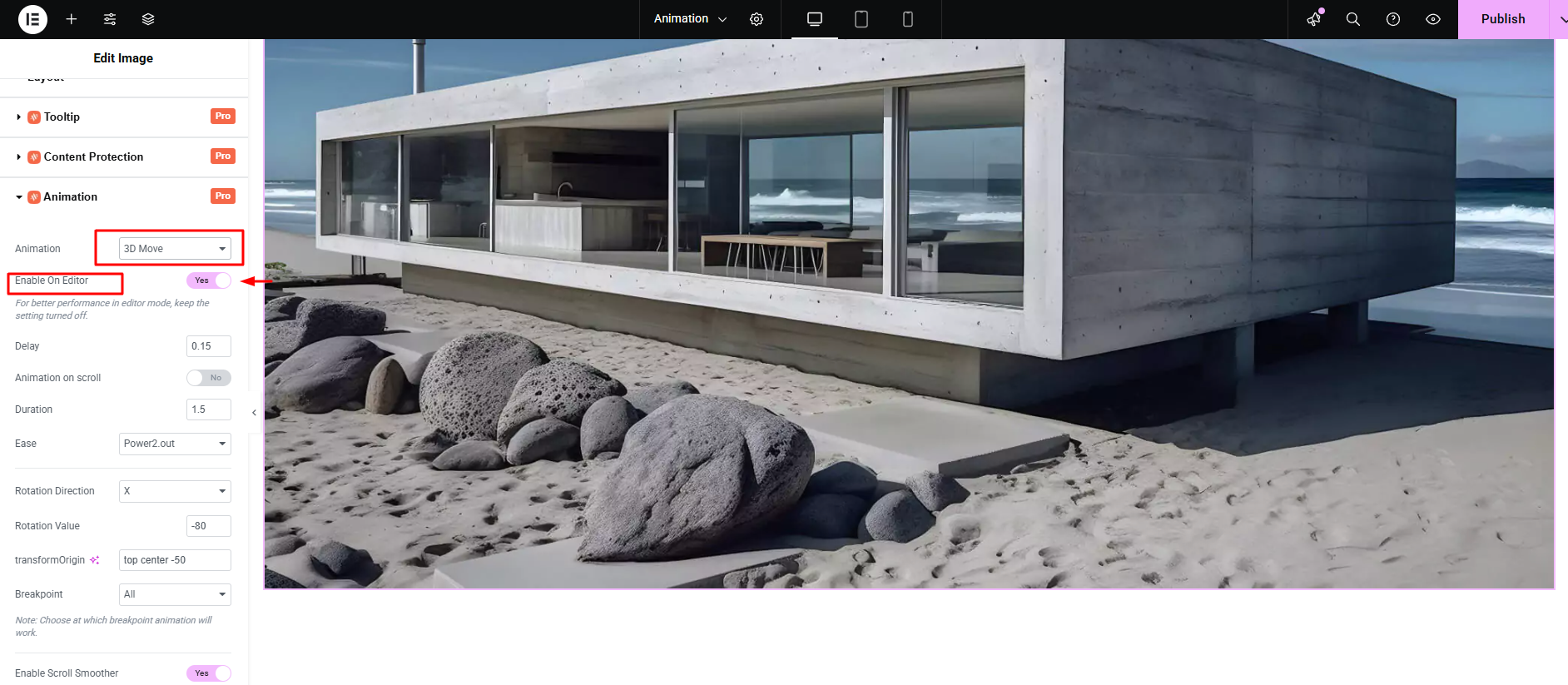
Task: Open the Ease dropdown
Action: (x=175, y=444)
